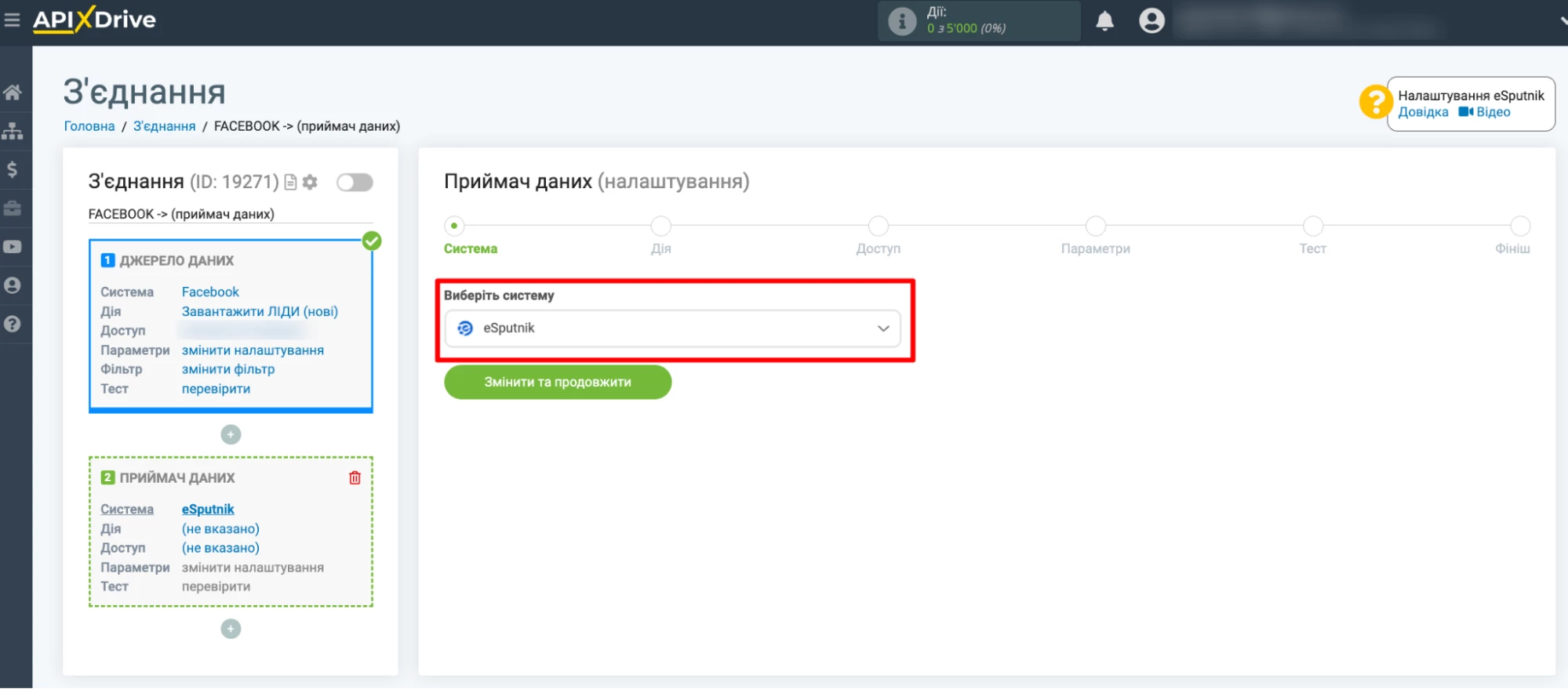Screen dimensions: 1568x689
Task: Open the user account avatar
Action: [1151, 20]
